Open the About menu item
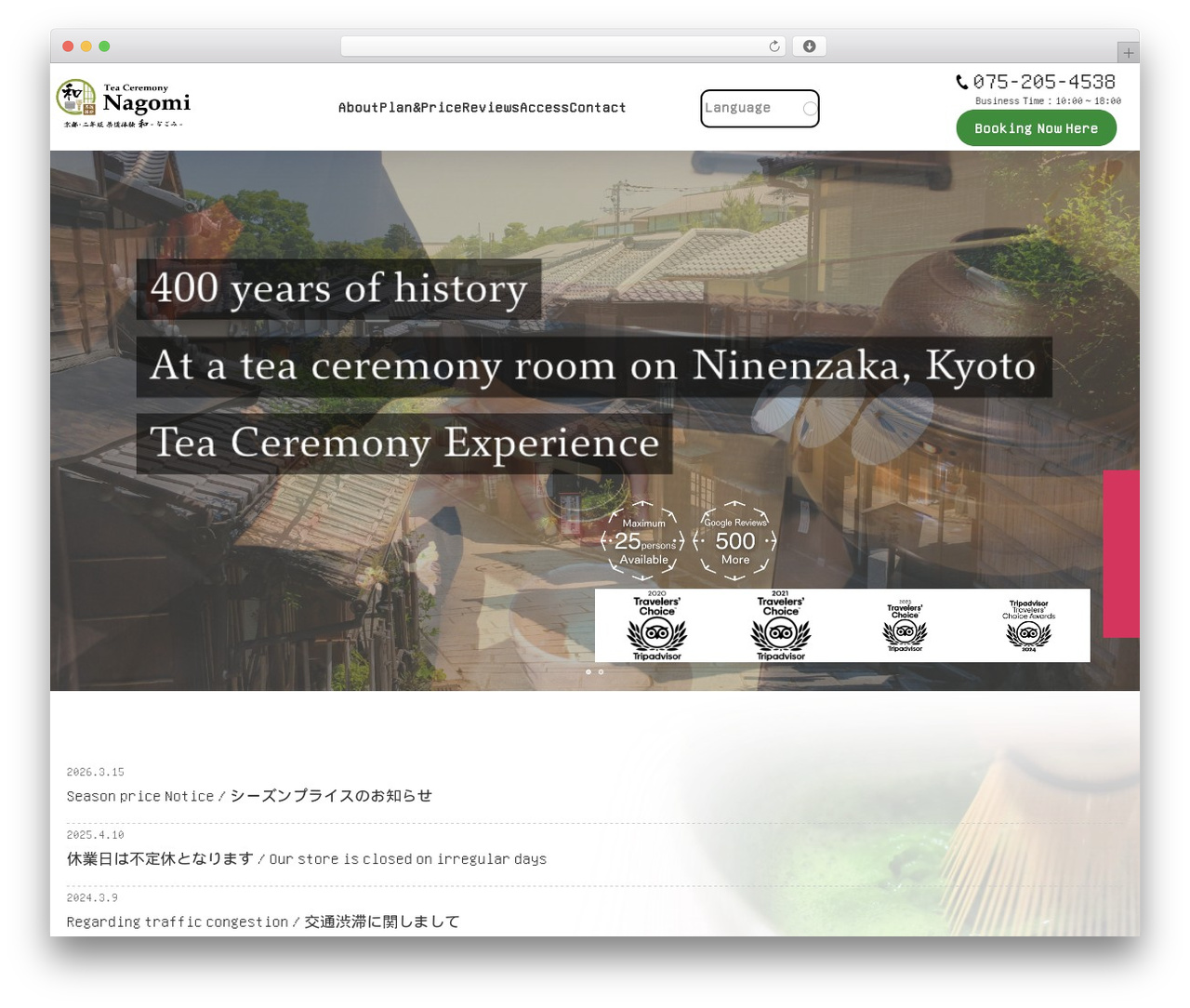Viewport: 1190px width, 1008px height. coord(358,108)
